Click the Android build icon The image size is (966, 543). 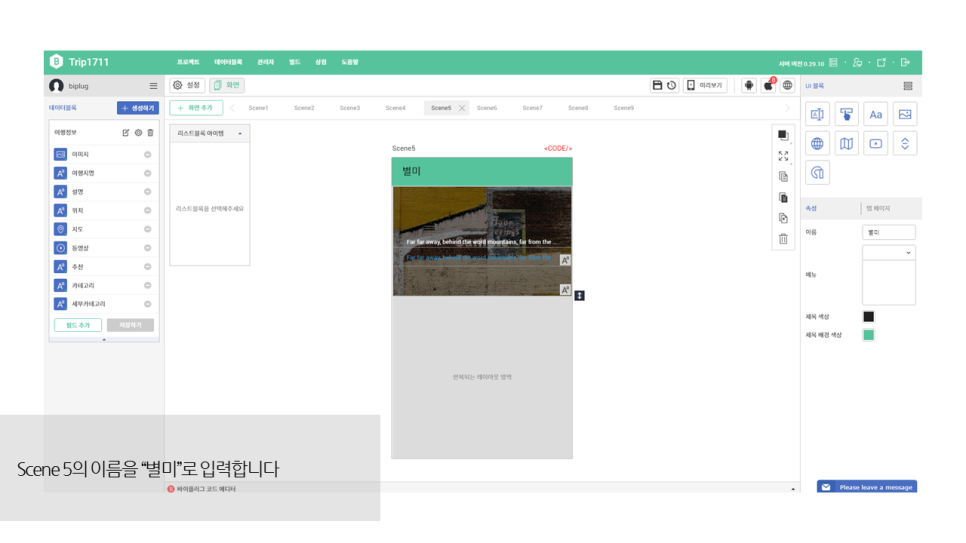pos(749,85)
